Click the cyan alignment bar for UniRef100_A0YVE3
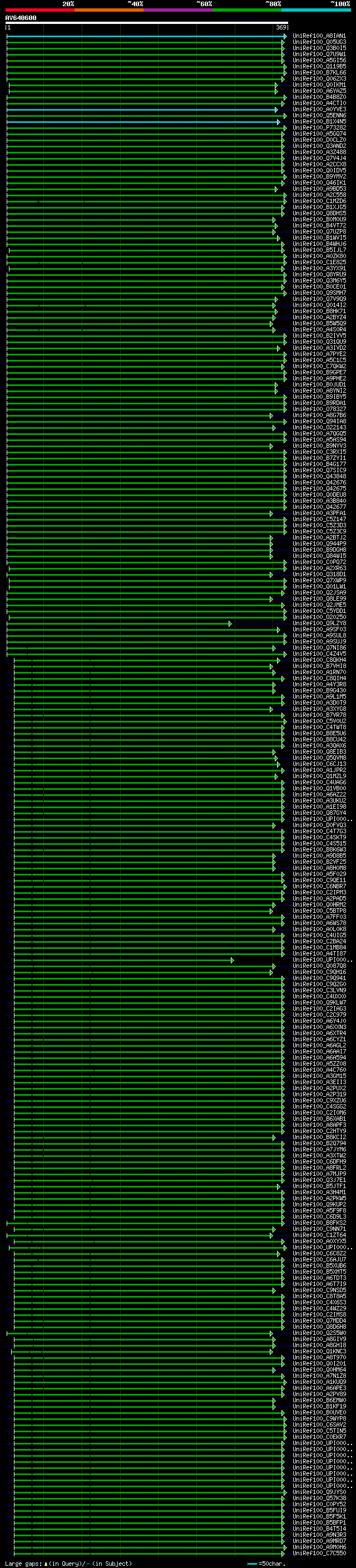Image resolution: width=356 pixels, height=1568 pixels. [x=142, y=110]
